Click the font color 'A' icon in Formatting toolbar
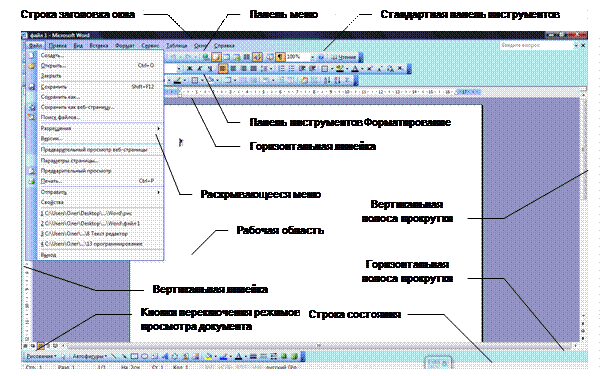This screenshot has width=612, height=376. coord(355,69)
